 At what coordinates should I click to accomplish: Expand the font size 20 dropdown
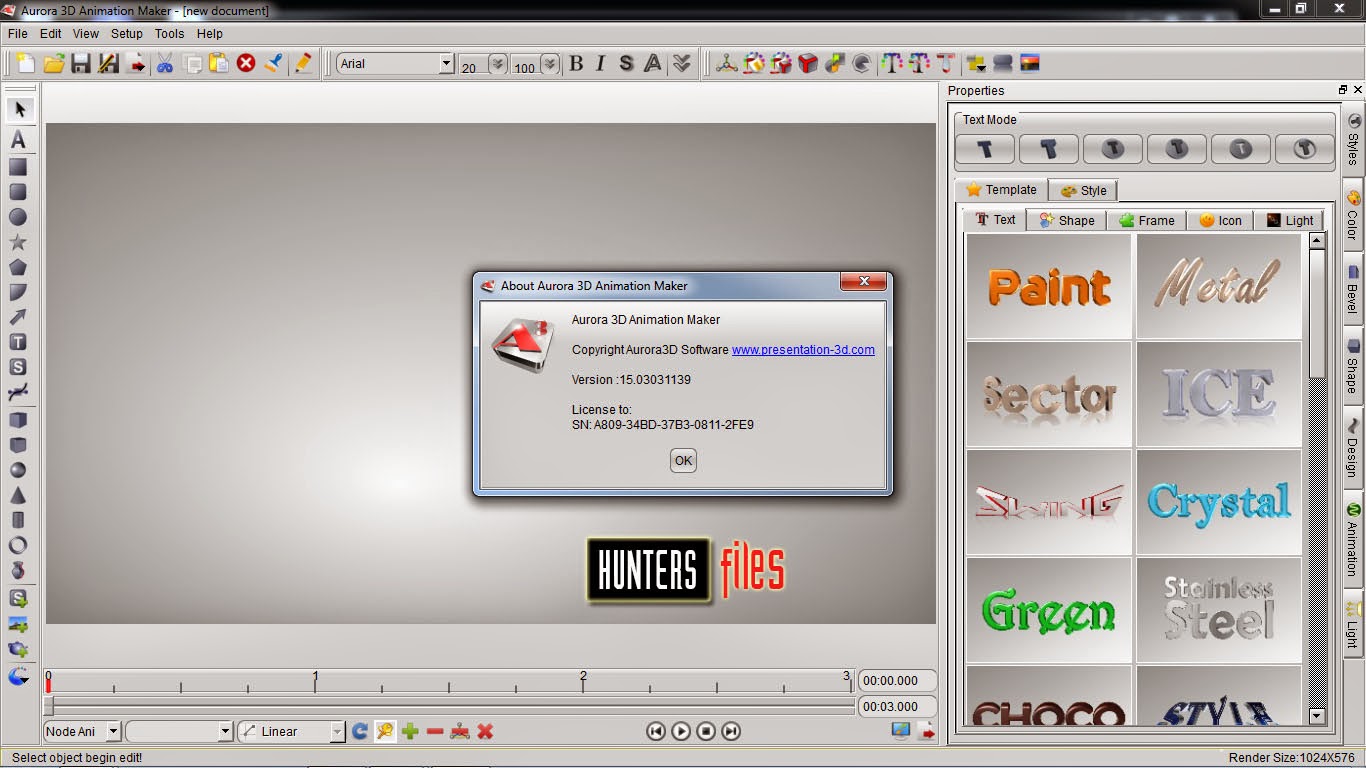point(497,64)
